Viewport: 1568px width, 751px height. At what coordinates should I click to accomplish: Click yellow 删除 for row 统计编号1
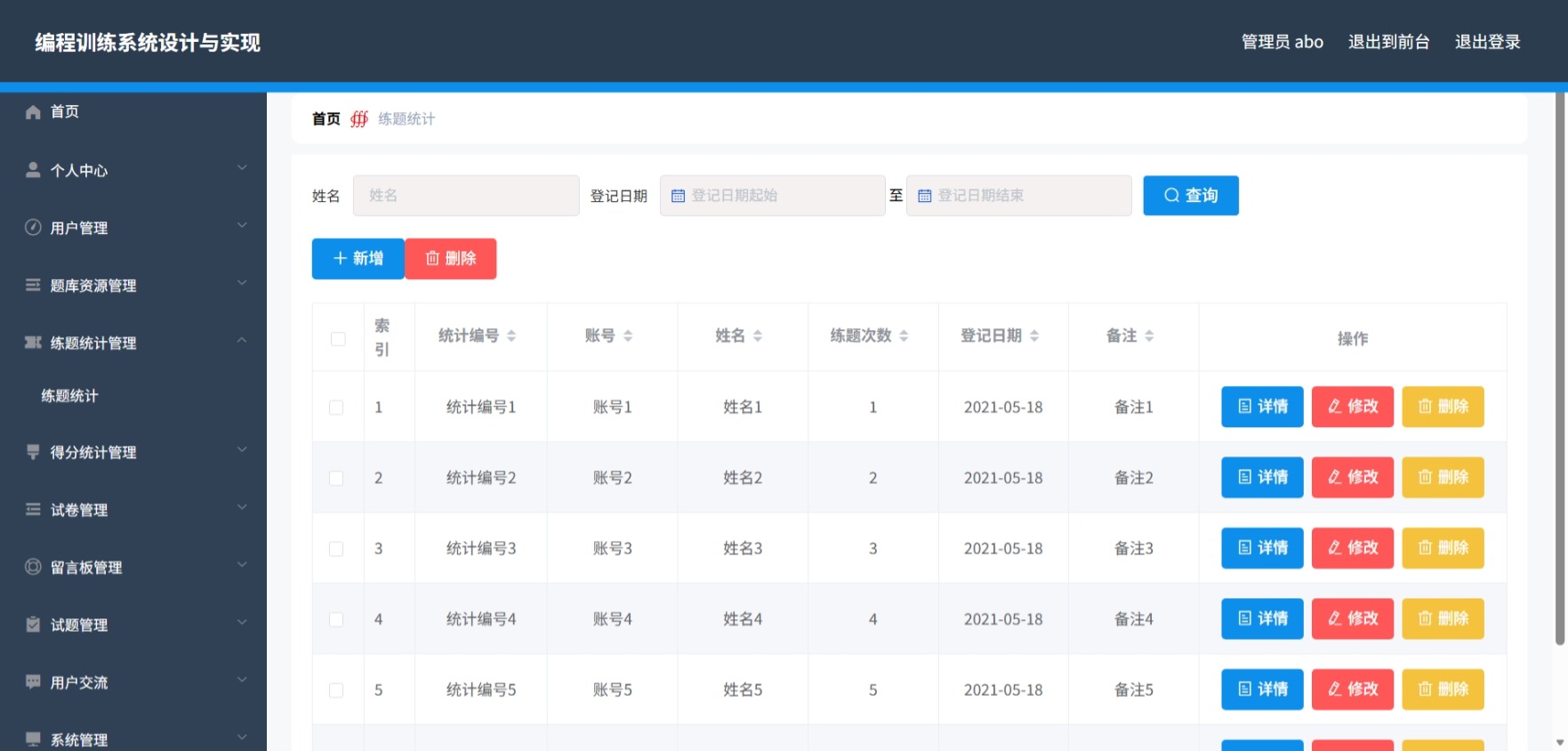point(1443,407)
